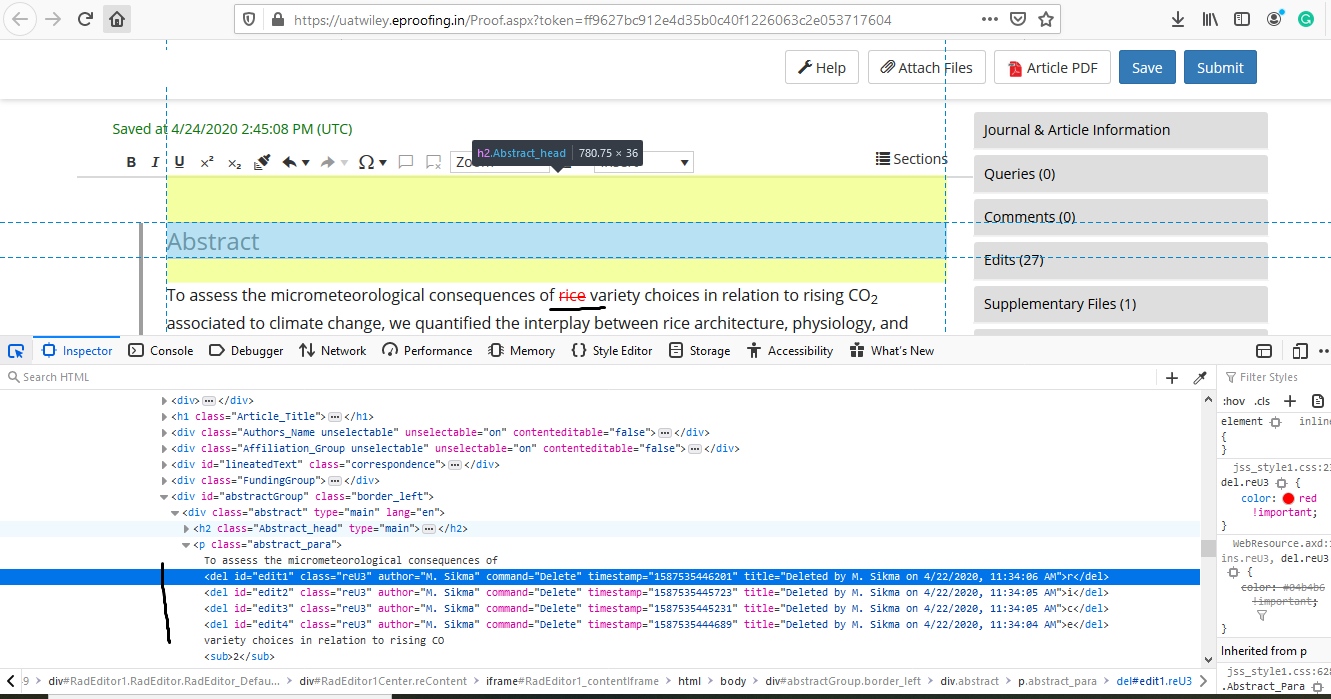Open the Omega special characters dropdown
The width and height of the screenshot is (1331, 699).
tap(372, 162)
